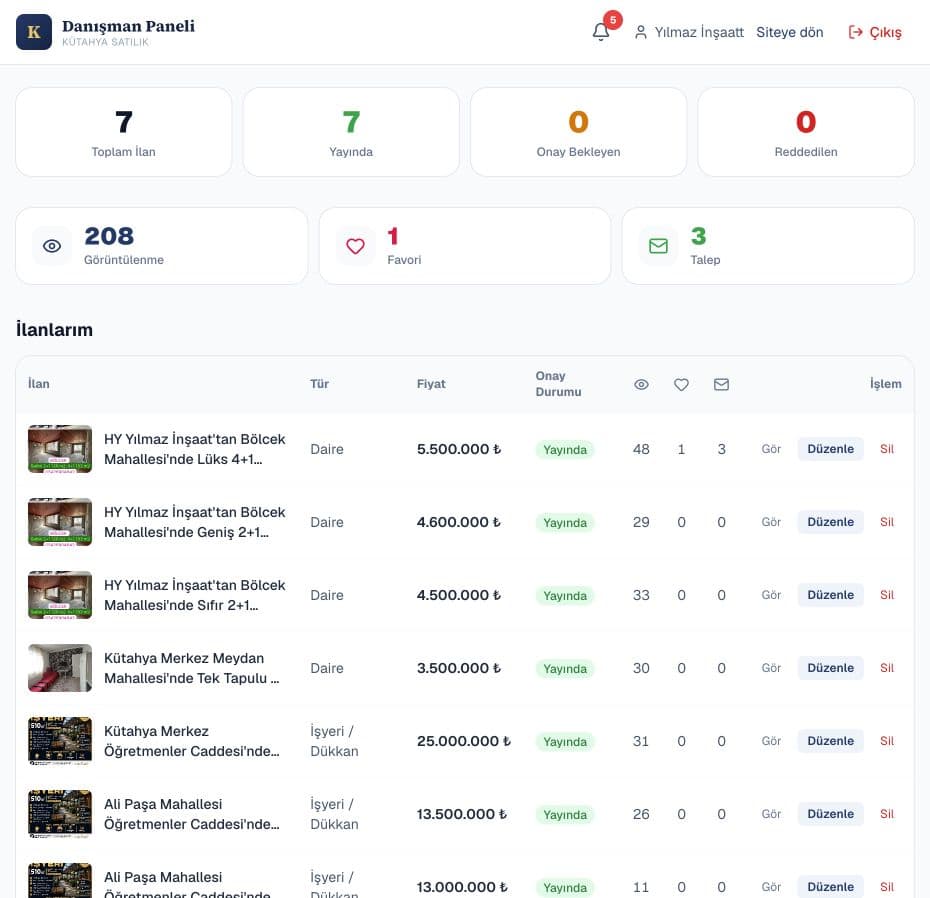Screen dimensions: 930x898
Task: Click the Tür column header
Action: coord(319,384)
